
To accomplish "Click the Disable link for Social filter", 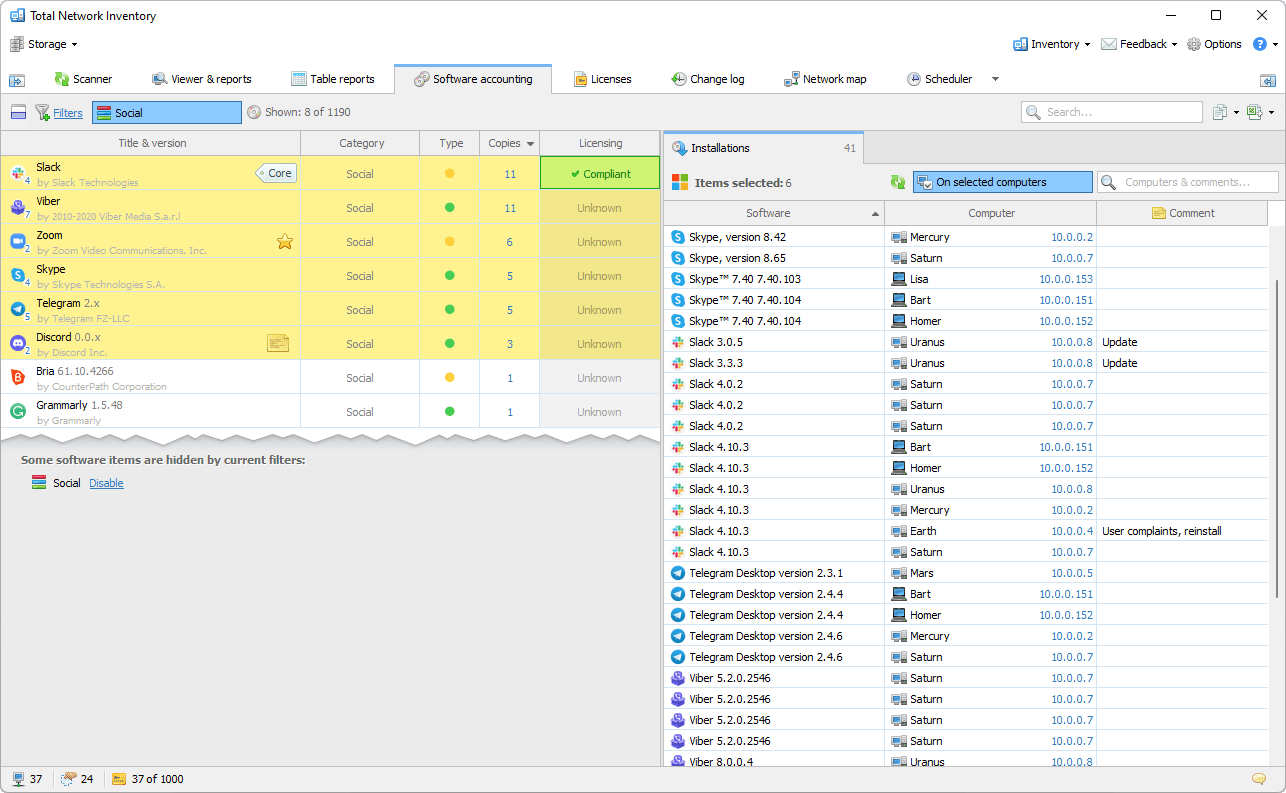I will pyautogui.click(x=106, y=483).
